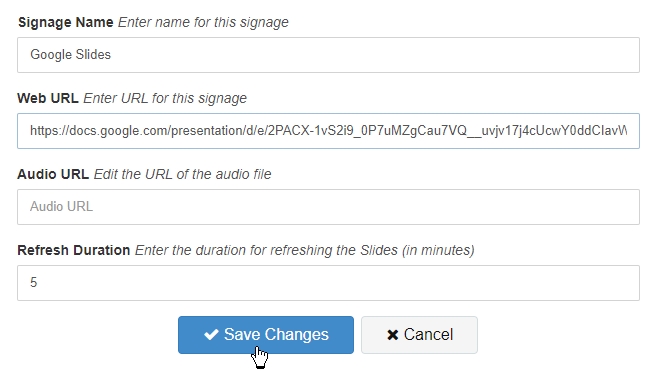This screenshot has width=671, height=371.
Task: Click the 'Audio URL' placeholder text
Action: click(x=61, y=207)
